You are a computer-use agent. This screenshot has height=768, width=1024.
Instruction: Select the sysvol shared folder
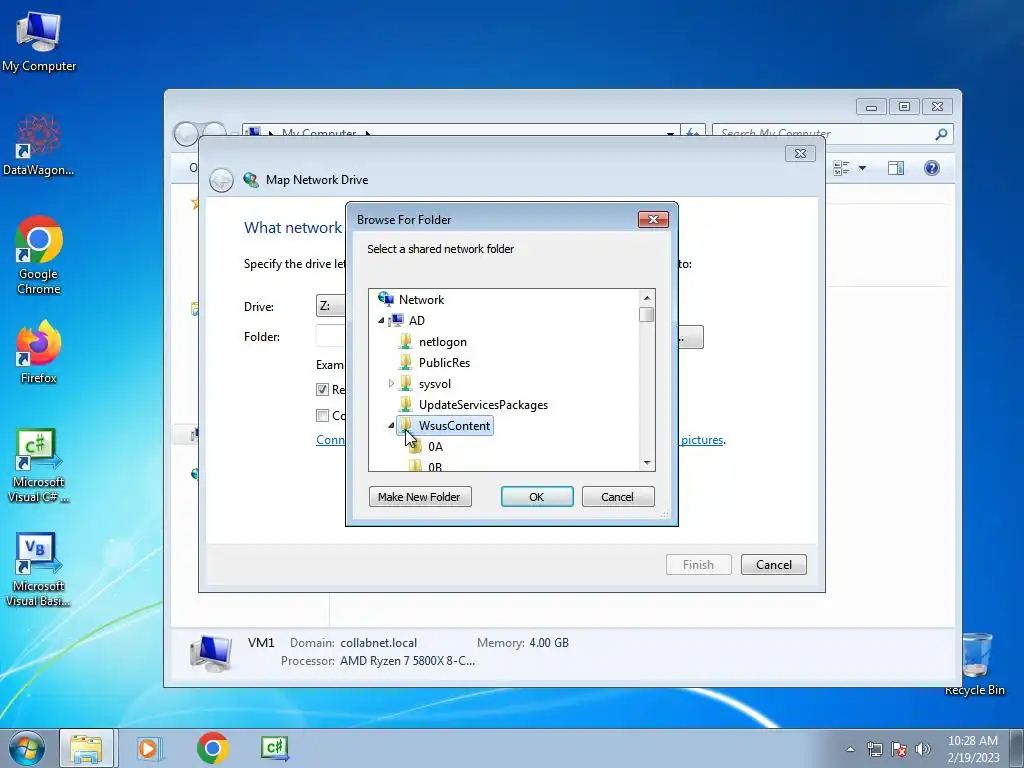click(x=435, y=383)
